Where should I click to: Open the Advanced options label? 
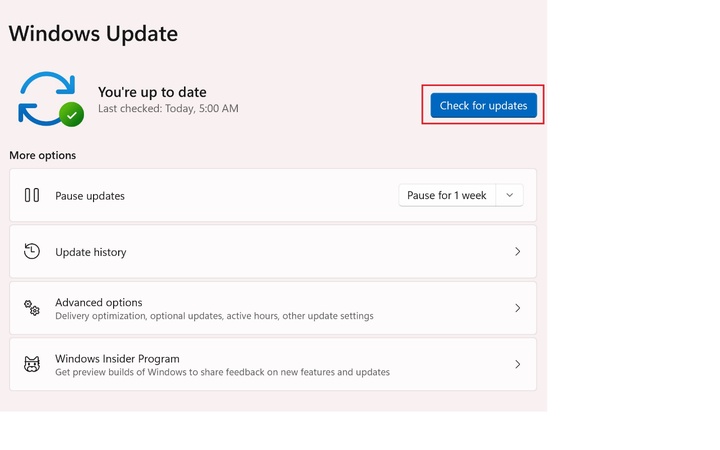coord(99,302)
